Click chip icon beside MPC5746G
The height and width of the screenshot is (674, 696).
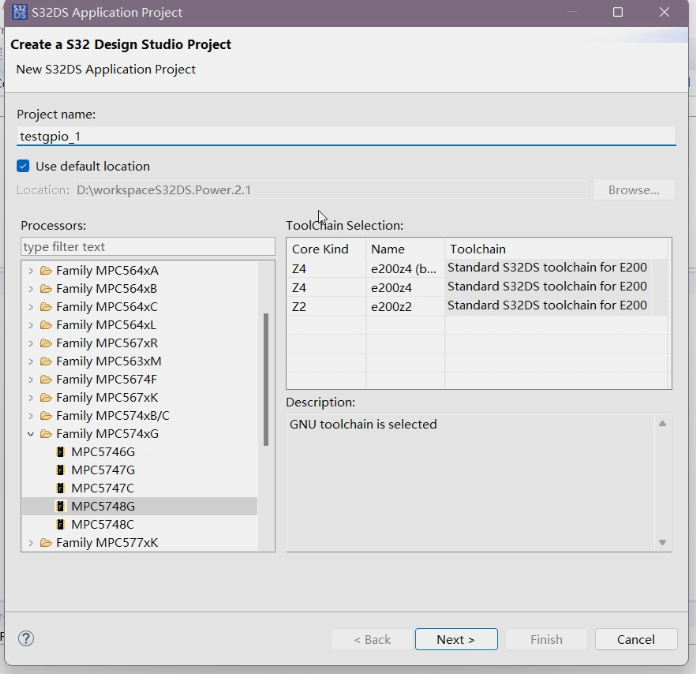61,452
